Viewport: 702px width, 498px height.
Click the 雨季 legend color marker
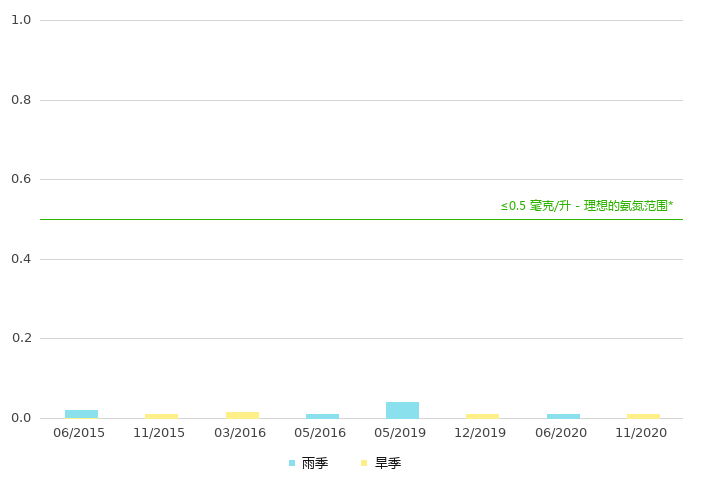pos(292,463)
